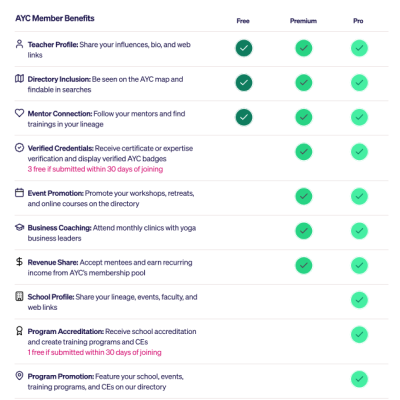The image size is (400, 400).
Task: Click Pro checkmark for School Profile
Action: tap(359, 300)
